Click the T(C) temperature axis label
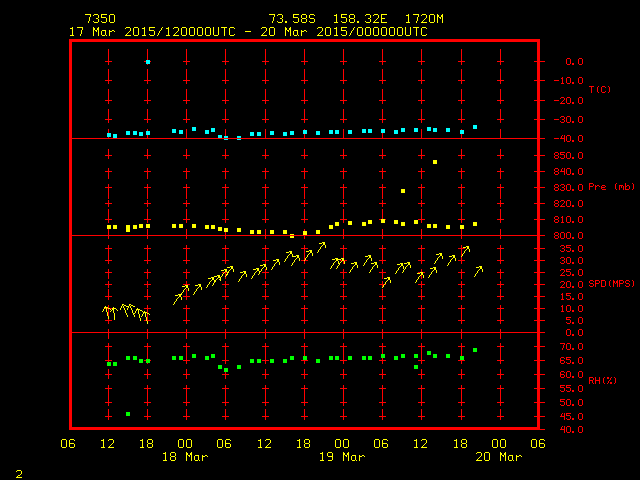Image resolution: width=640 pixels, height=480 pixels. (x=600, y=90)
